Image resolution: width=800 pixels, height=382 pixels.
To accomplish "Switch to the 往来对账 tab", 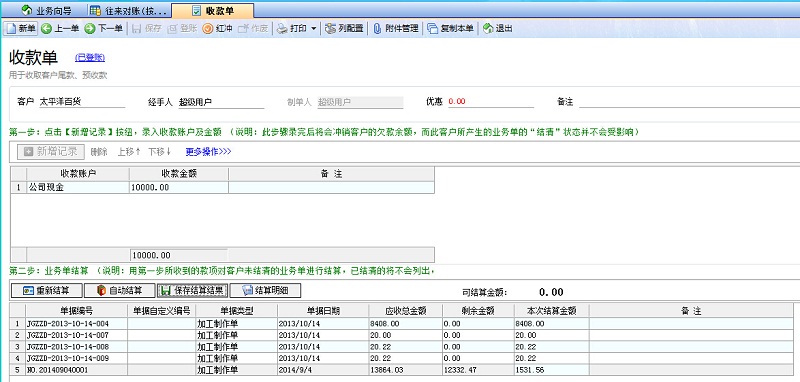I will 128,10.
